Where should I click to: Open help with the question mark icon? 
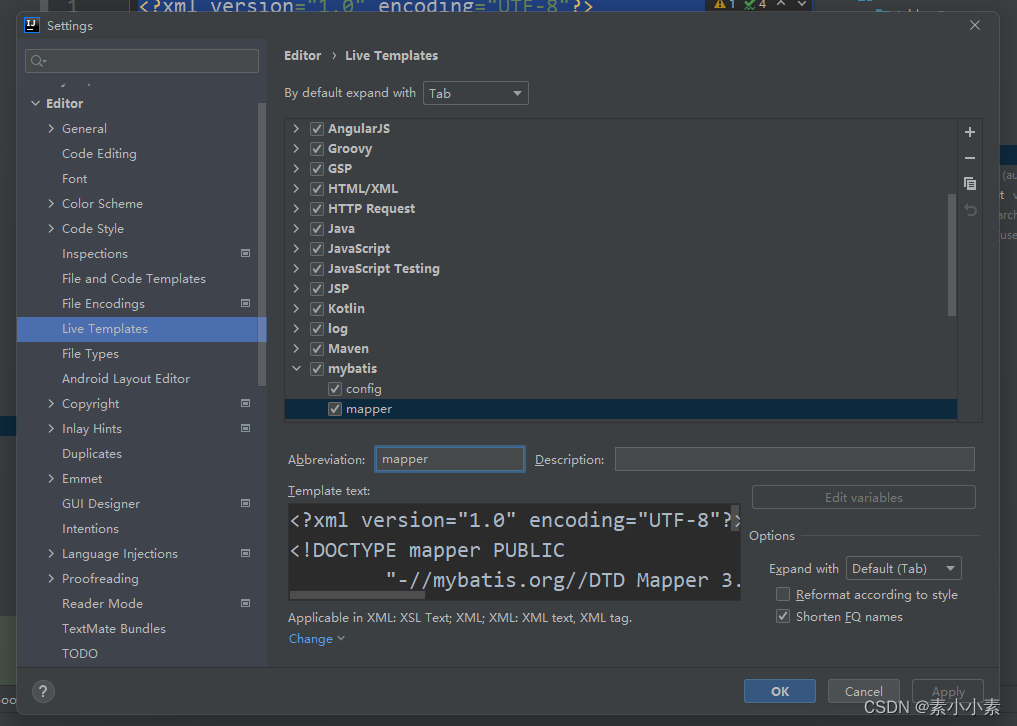[x=43, y=691]
